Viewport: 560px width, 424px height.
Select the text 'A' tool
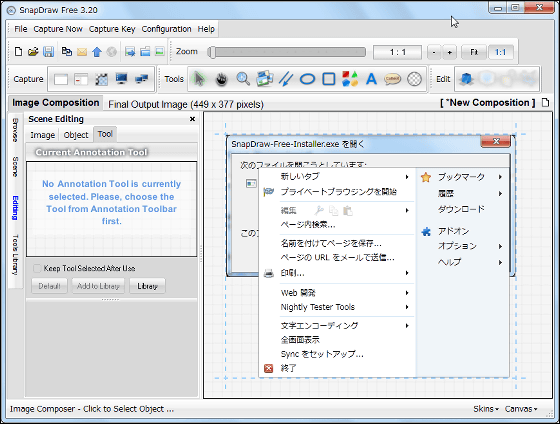pos(371,79)
